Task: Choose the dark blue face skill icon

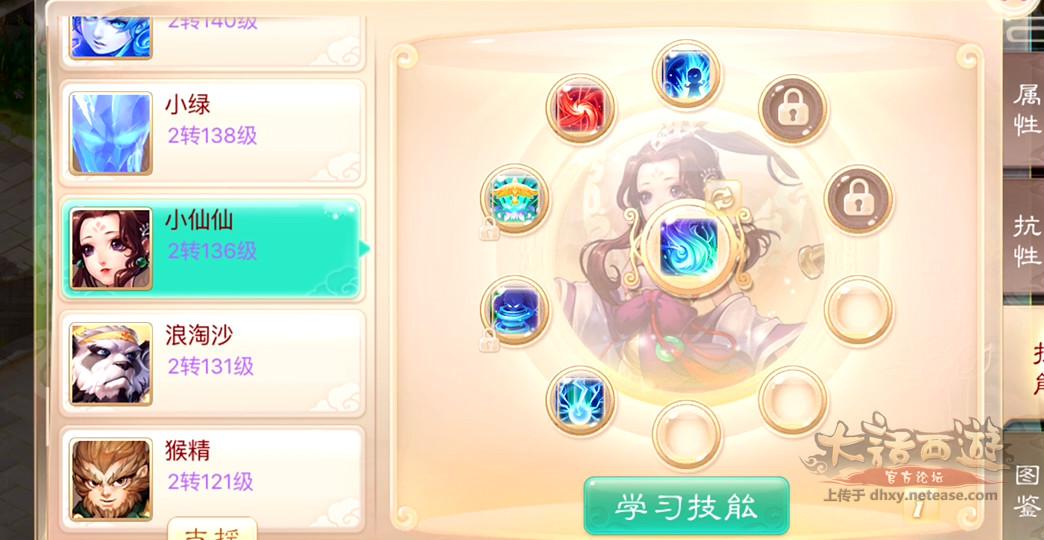Action: [514, 310]
